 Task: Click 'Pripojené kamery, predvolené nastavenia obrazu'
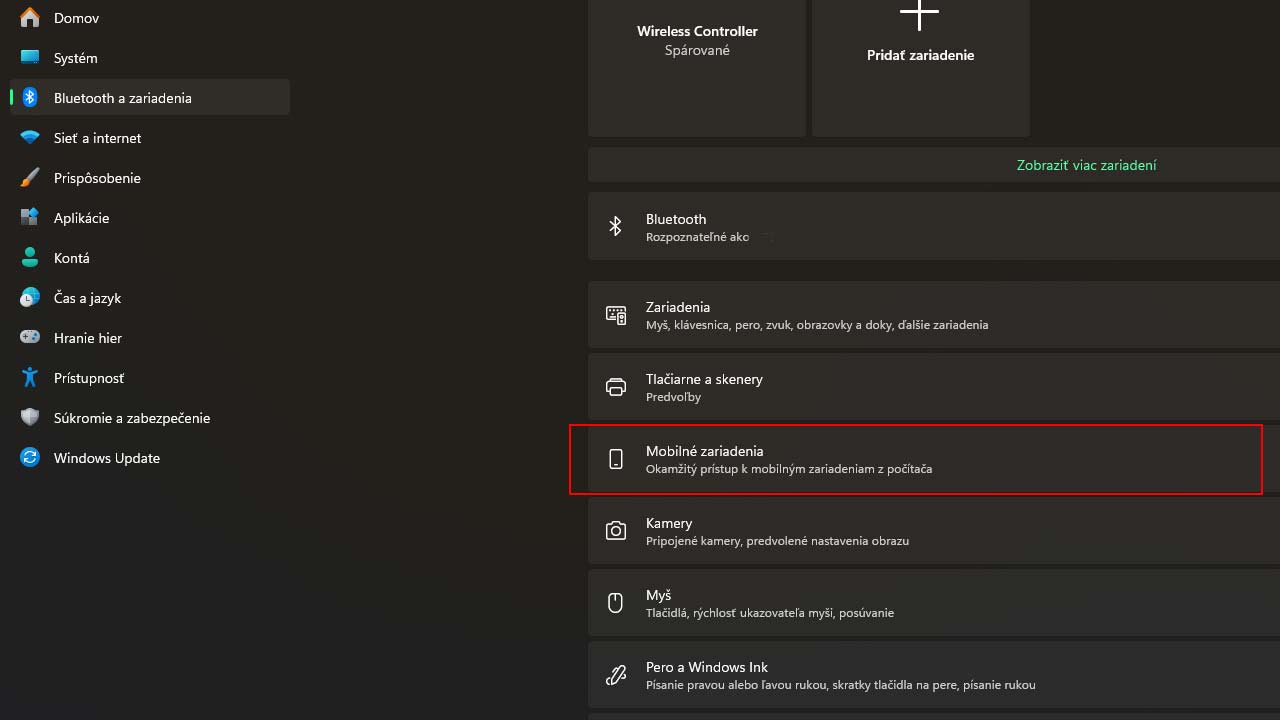click(x=777, y=541)
